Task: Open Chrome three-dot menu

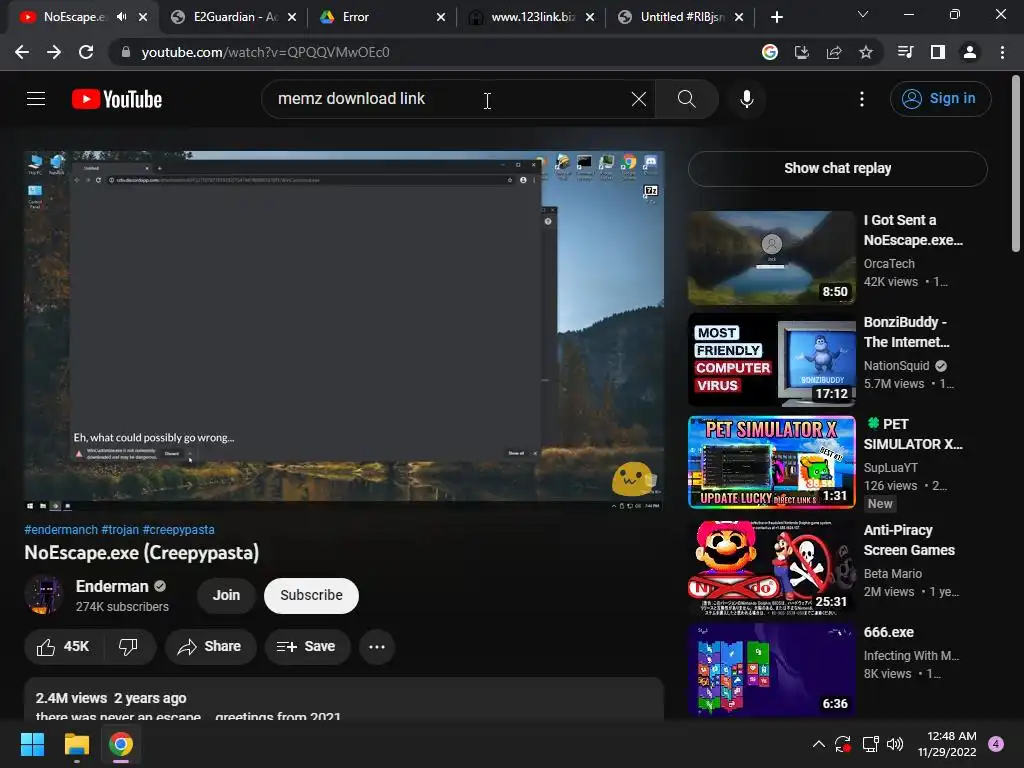Action: (x=1002, y=52)
